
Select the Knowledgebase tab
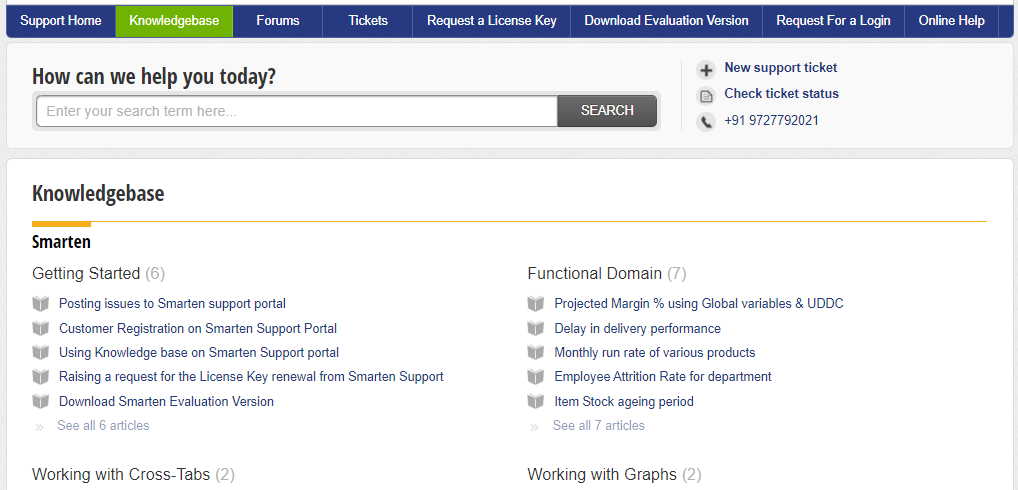174,21
